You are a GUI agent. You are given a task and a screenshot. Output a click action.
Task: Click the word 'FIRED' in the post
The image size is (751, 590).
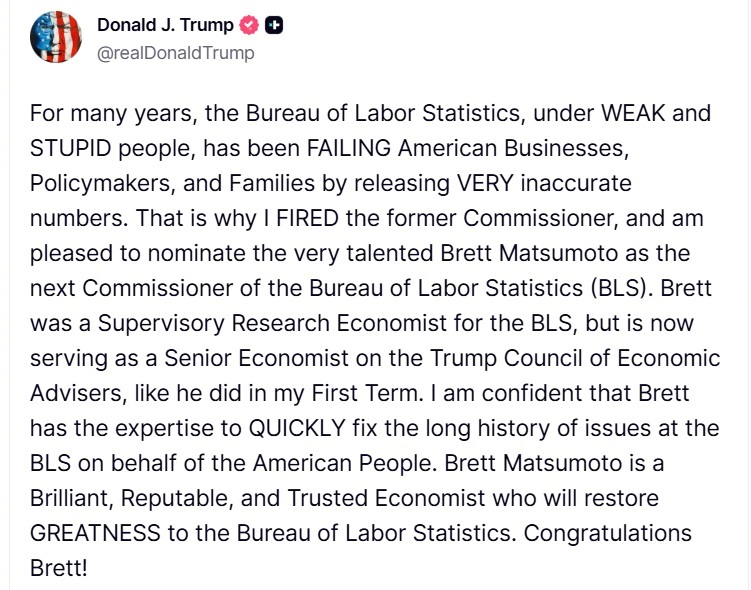pos(307,218)
